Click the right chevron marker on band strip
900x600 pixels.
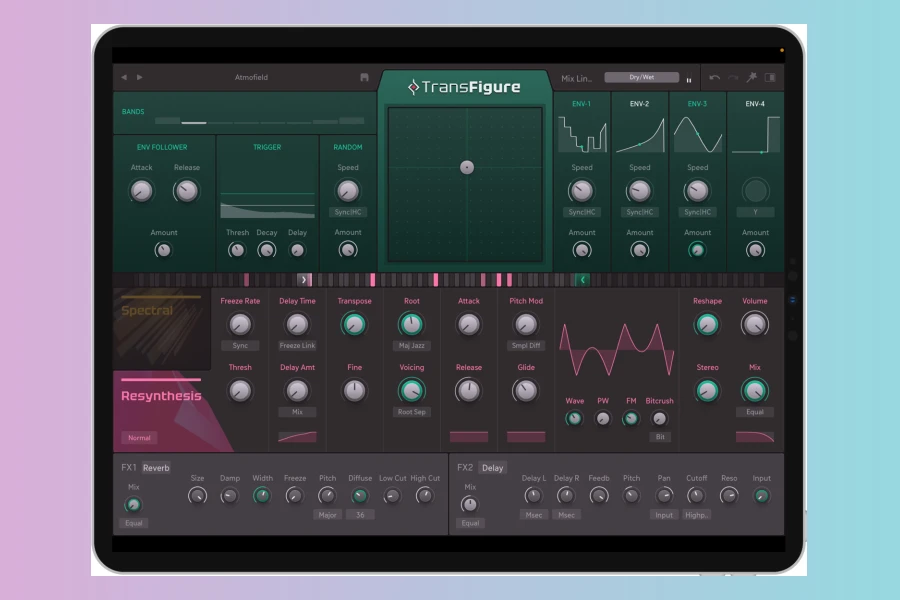pos(304,280)
